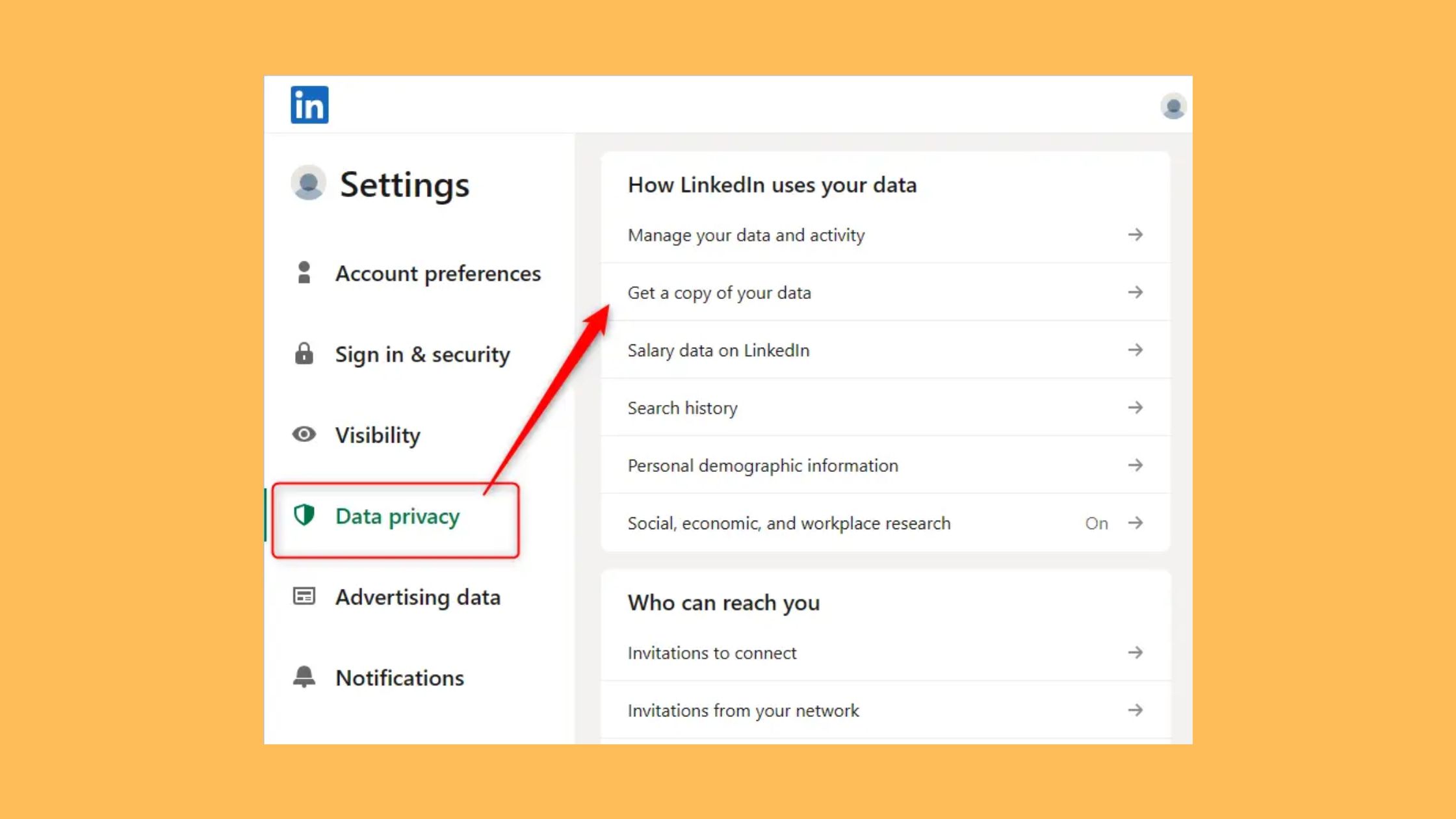This screenshot has height=819, width=1456.
Task: Open Manage your data and activity
Action: tap(746, 235)
